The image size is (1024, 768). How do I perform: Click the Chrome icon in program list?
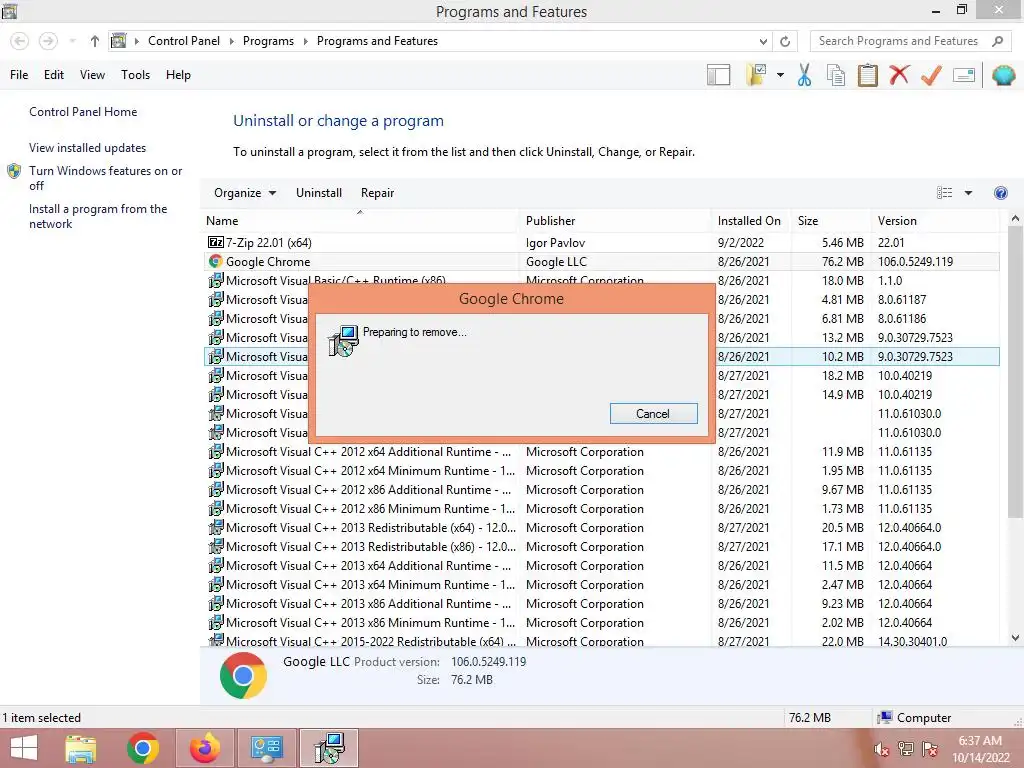(x=216, y=261)
